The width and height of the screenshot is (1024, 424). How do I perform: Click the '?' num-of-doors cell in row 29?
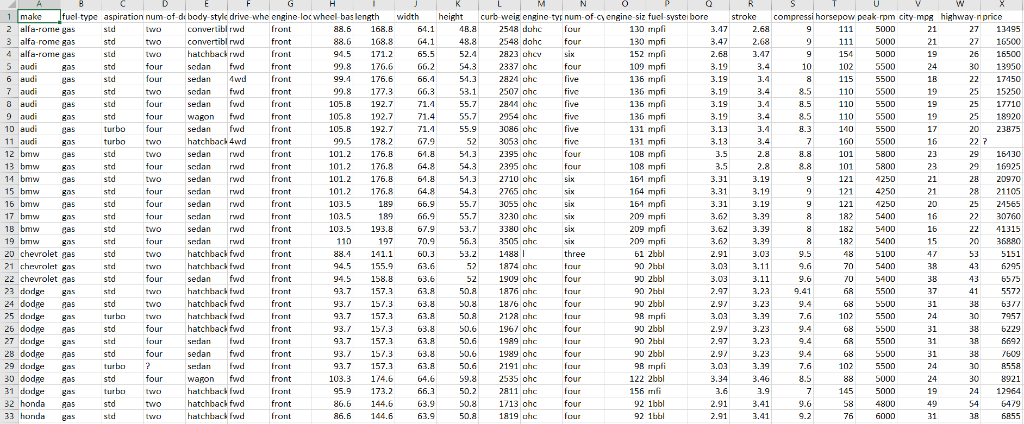tap(165, 367)
